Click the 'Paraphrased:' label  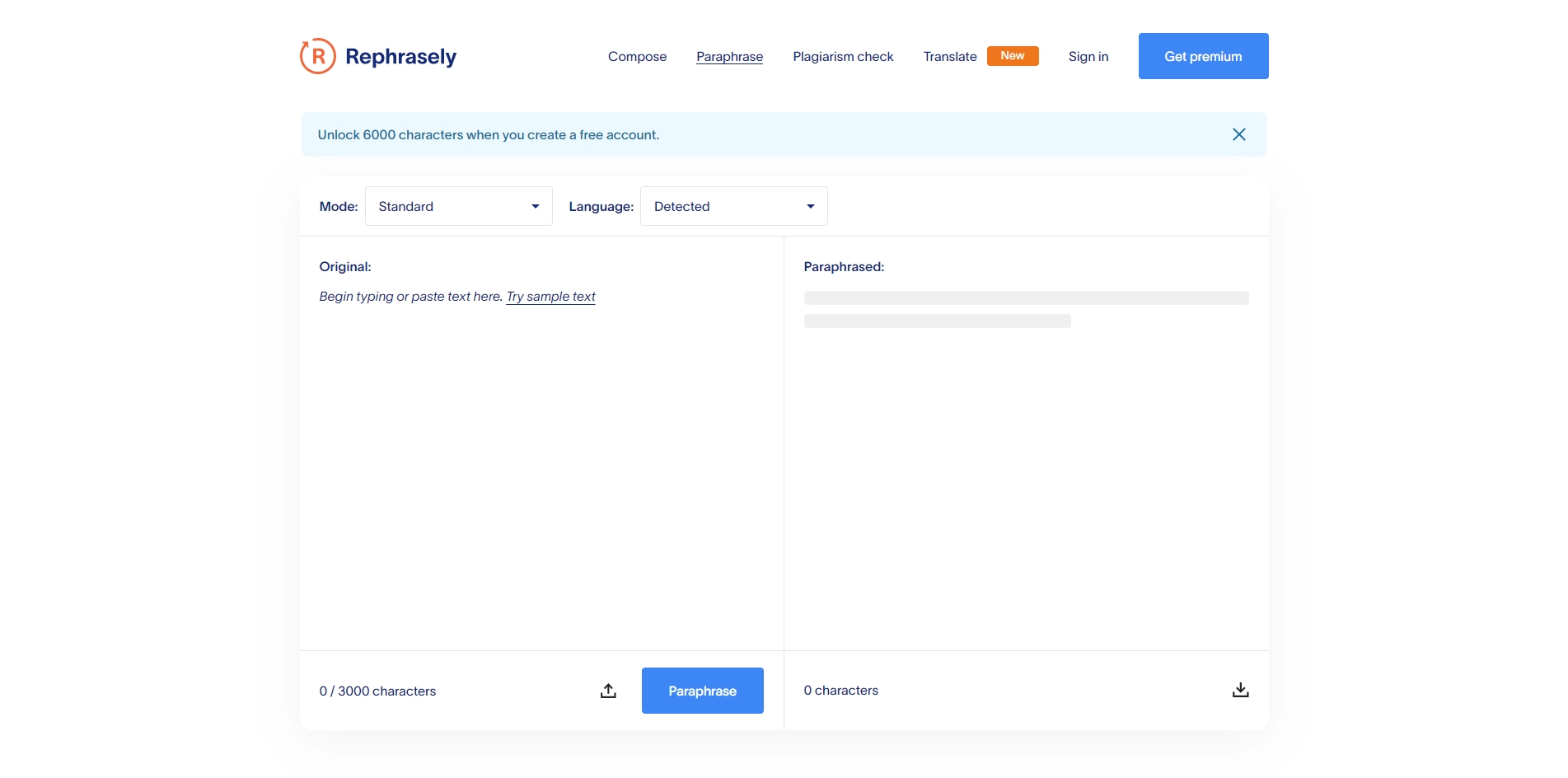(844, 266)
